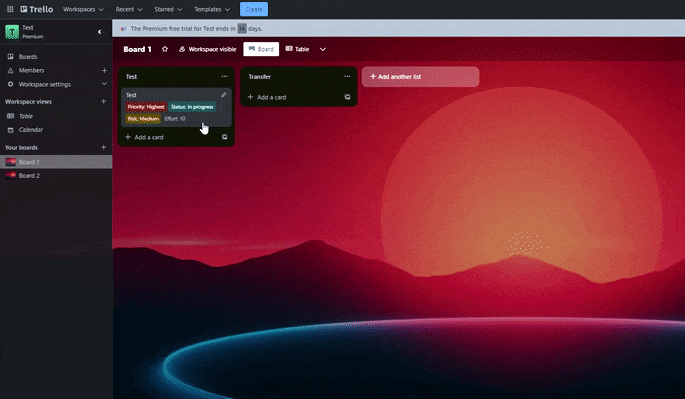Click the Members sidebar person icon
The width and height of the screenshot is (685, 399).
[x=10, y=70]
